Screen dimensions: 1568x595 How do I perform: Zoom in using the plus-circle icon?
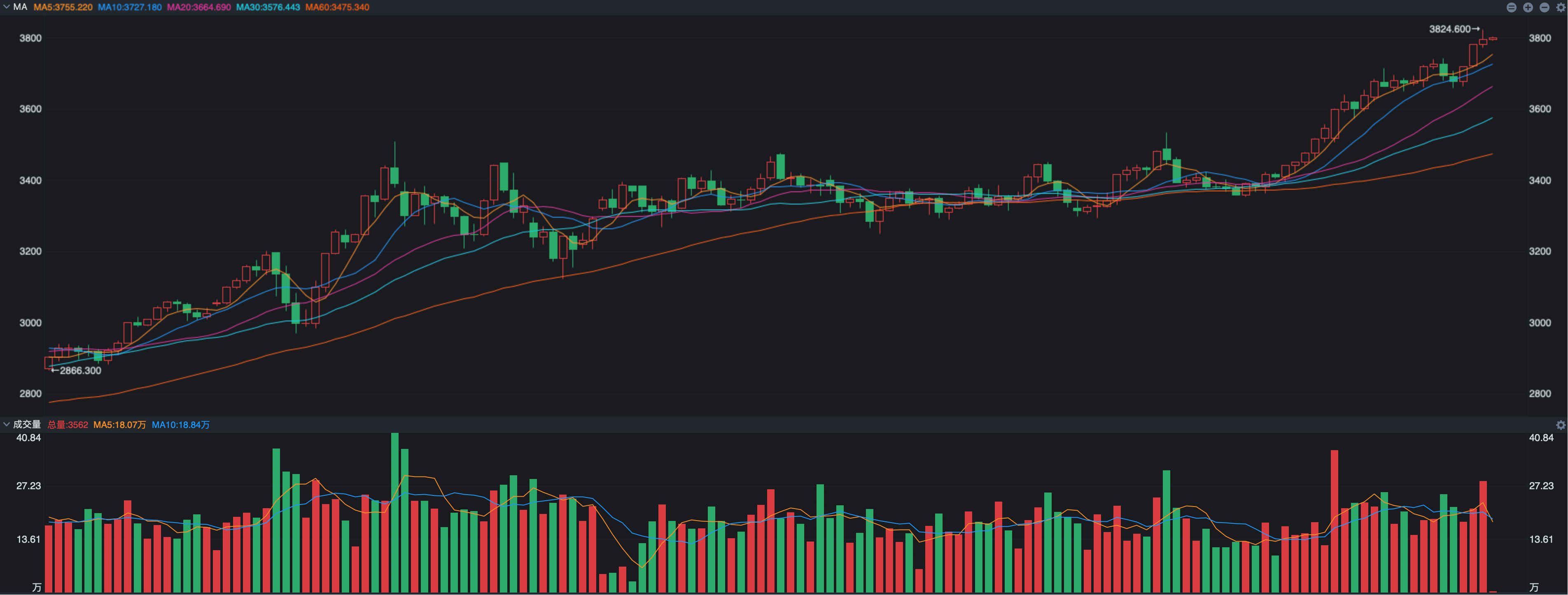1528,7
